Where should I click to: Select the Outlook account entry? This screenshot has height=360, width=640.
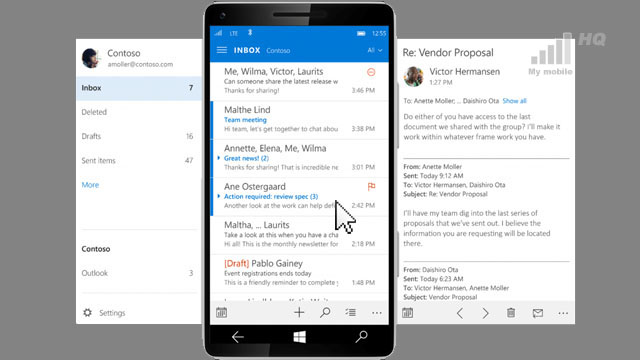(x=139, y=273)
